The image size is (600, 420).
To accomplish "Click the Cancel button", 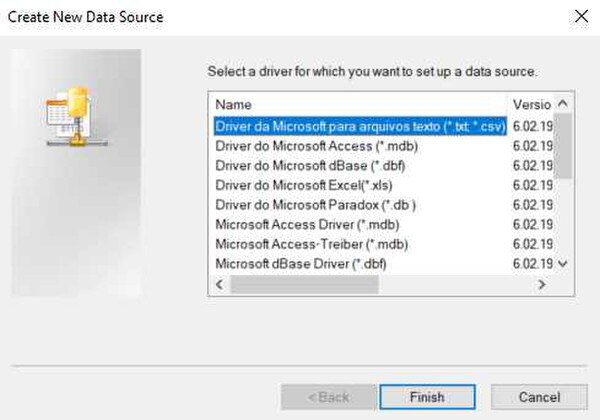I will coord(539,397).
